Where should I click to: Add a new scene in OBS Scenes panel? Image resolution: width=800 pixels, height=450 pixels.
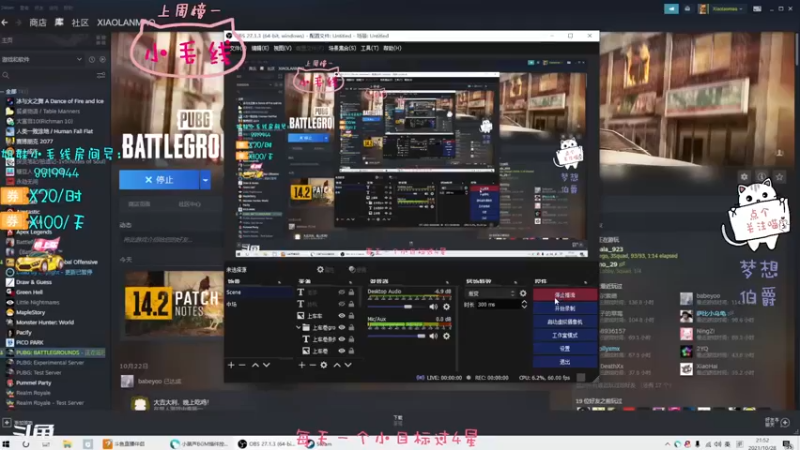pos(231,365)
